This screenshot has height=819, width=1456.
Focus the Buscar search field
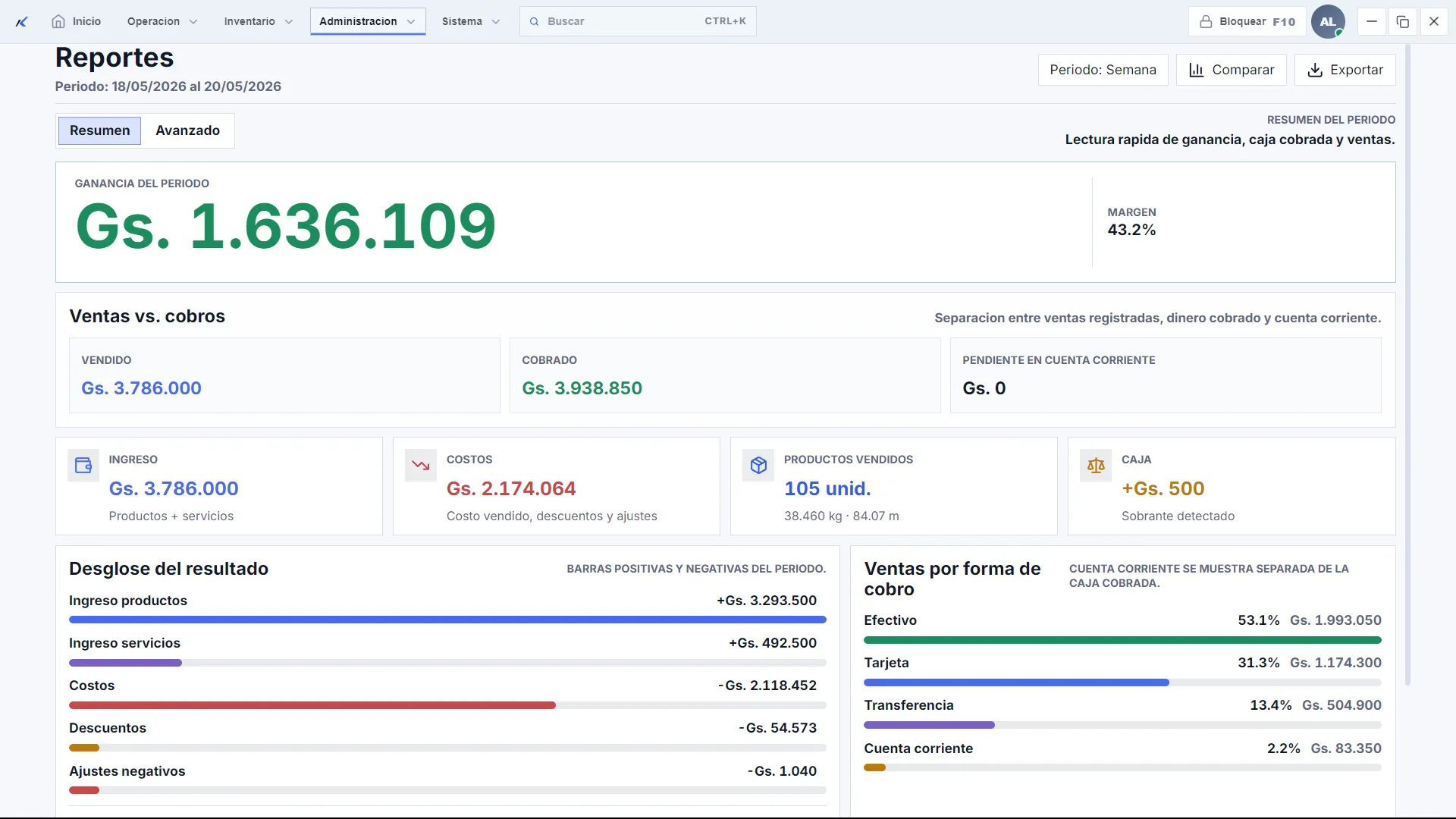(x=638, y=21)
